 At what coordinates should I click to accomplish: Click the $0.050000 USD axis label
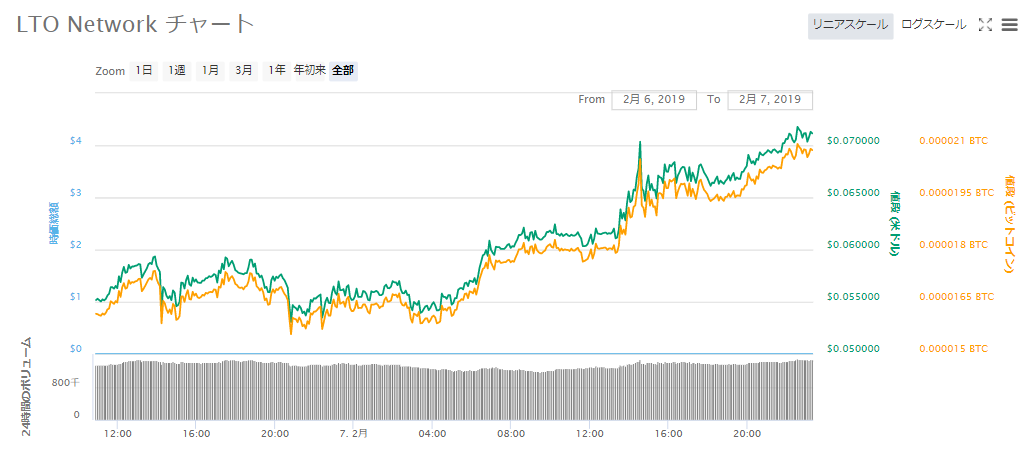854,349
